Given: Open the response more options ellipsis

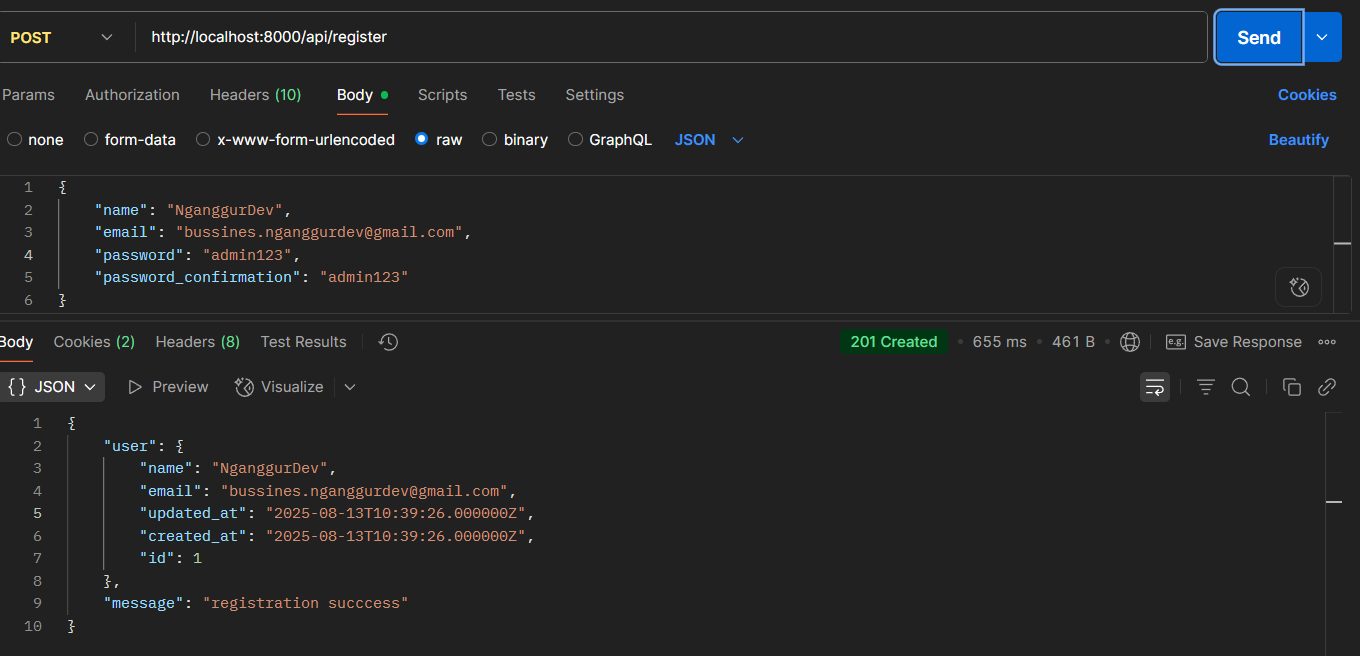Looking at the screenshot, I should pyautogui.click(x=1327, y=342).
